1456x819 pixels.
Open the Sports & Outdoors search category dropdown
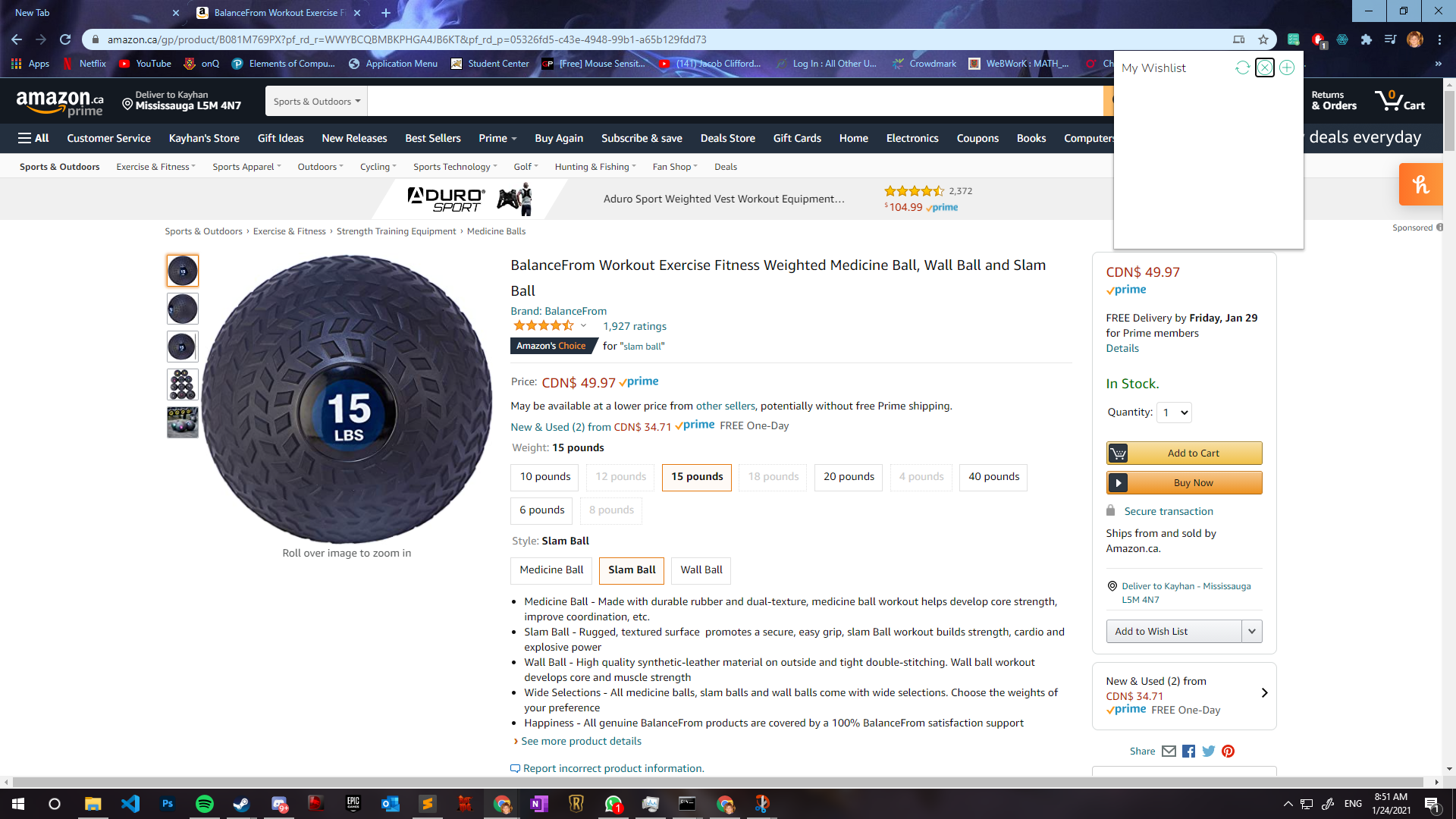tap(316, 102)
